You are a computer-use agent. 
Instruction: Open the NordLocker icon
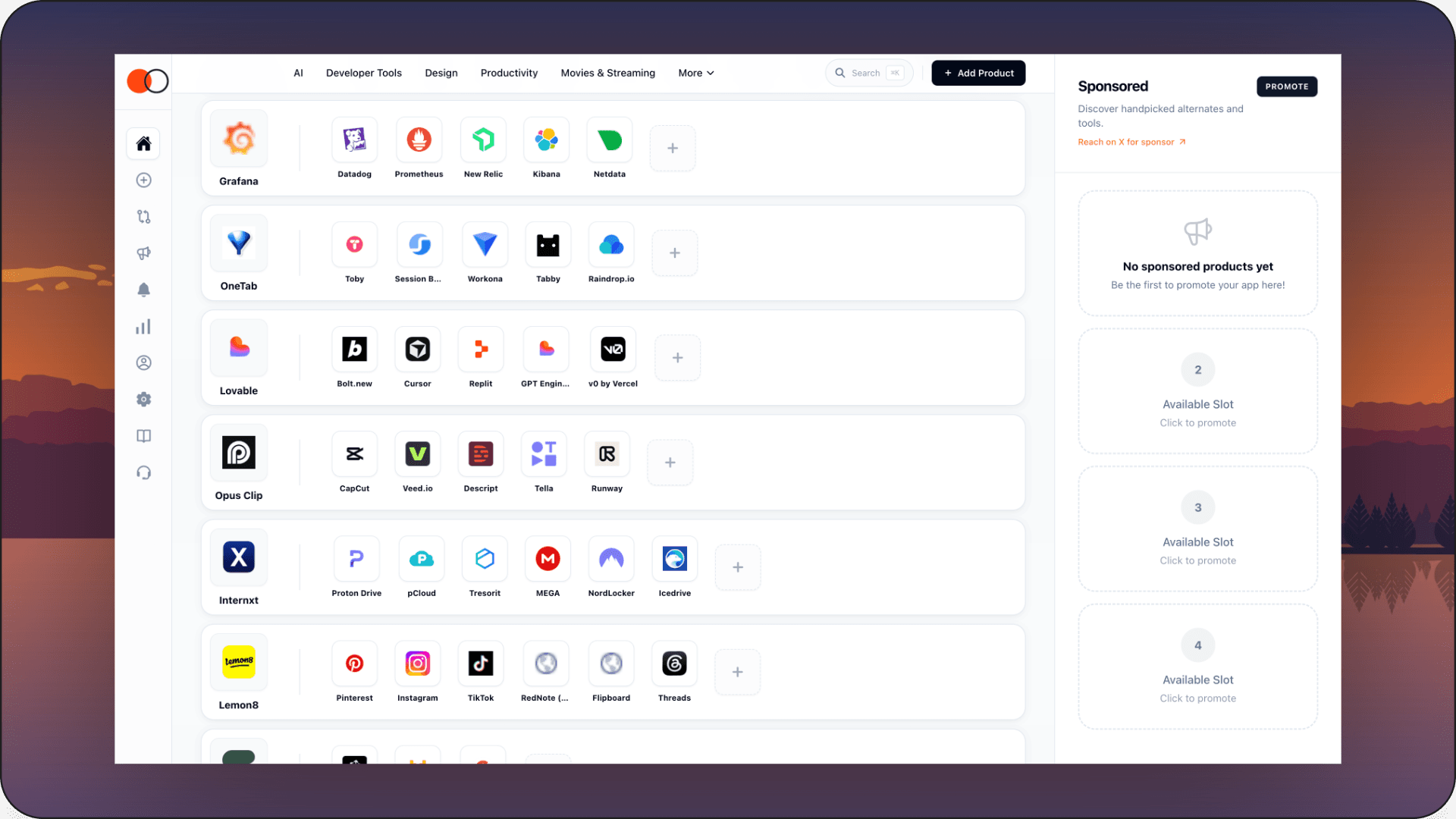(x=611, y=559)
